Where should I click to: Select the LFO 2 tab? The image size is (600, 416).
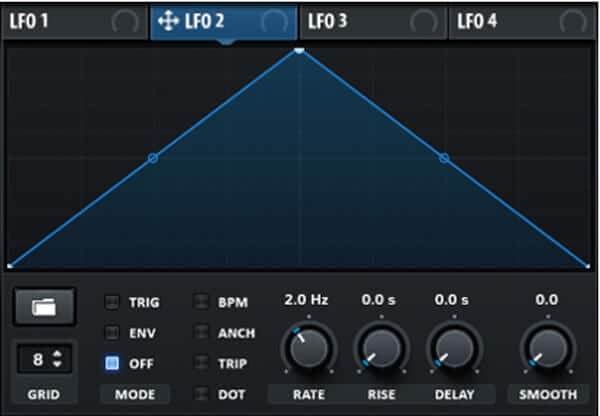(224, 21)
